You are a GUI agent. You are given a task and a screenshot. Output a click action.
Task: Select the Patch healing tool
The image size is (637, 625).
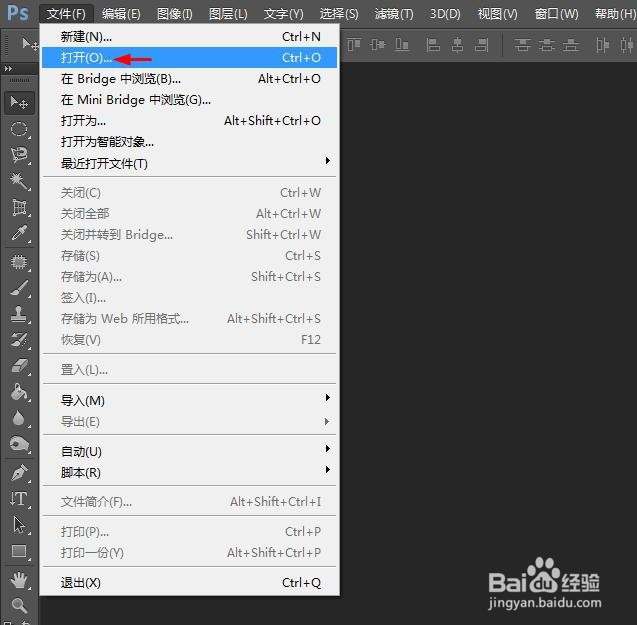click(x=19, y=262)
